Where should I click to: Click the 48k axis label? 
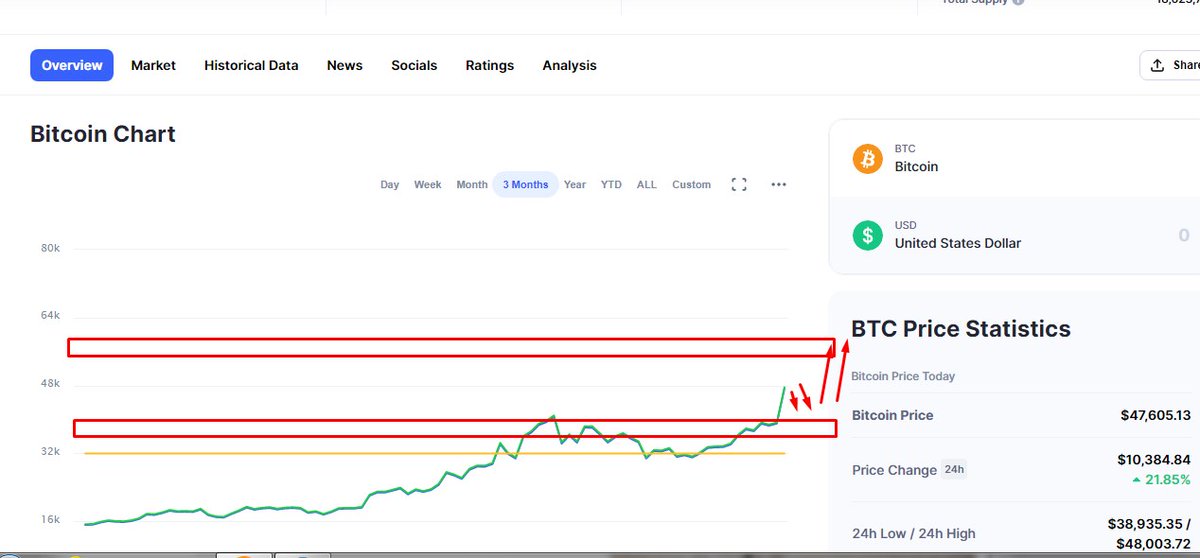click(50, 383)
